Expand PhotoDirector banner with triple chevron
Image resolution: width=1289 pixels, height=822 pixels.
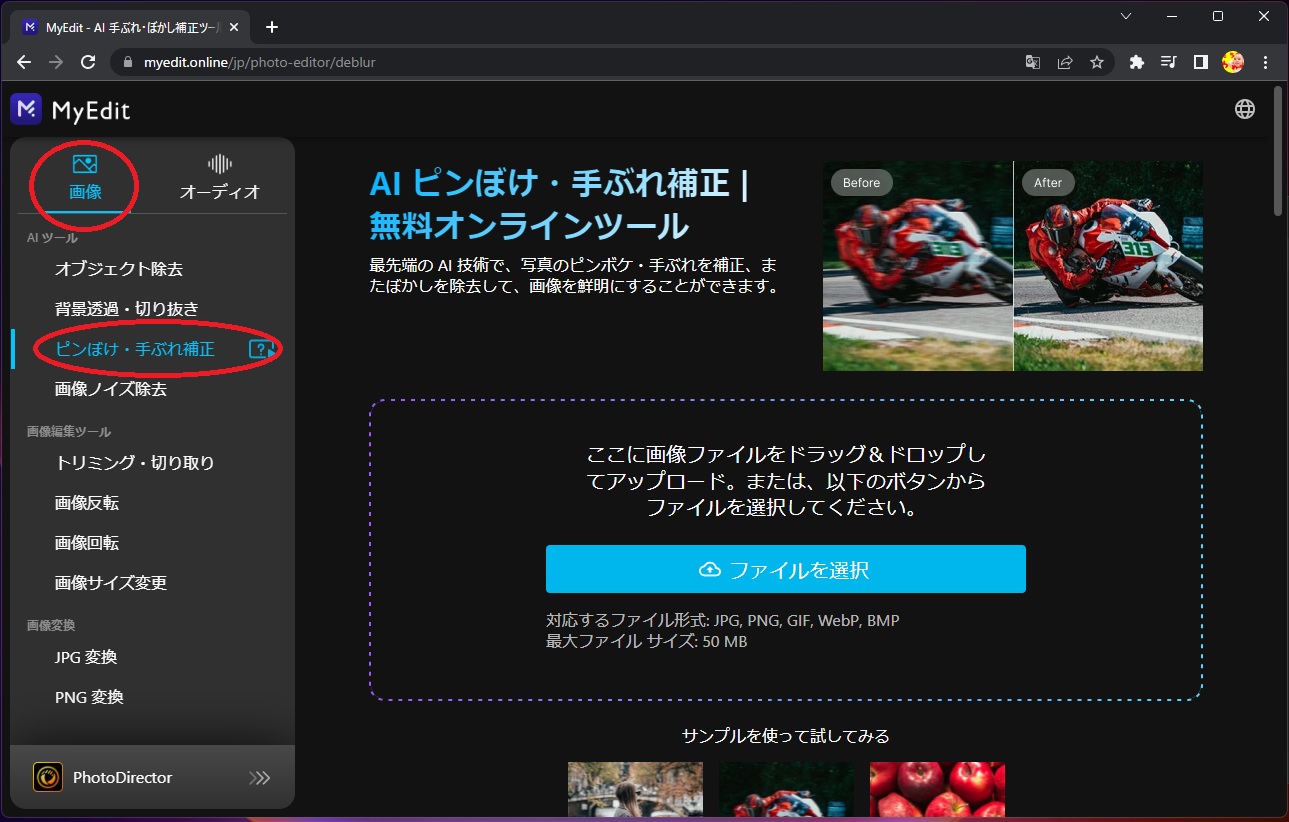point(259,778)
